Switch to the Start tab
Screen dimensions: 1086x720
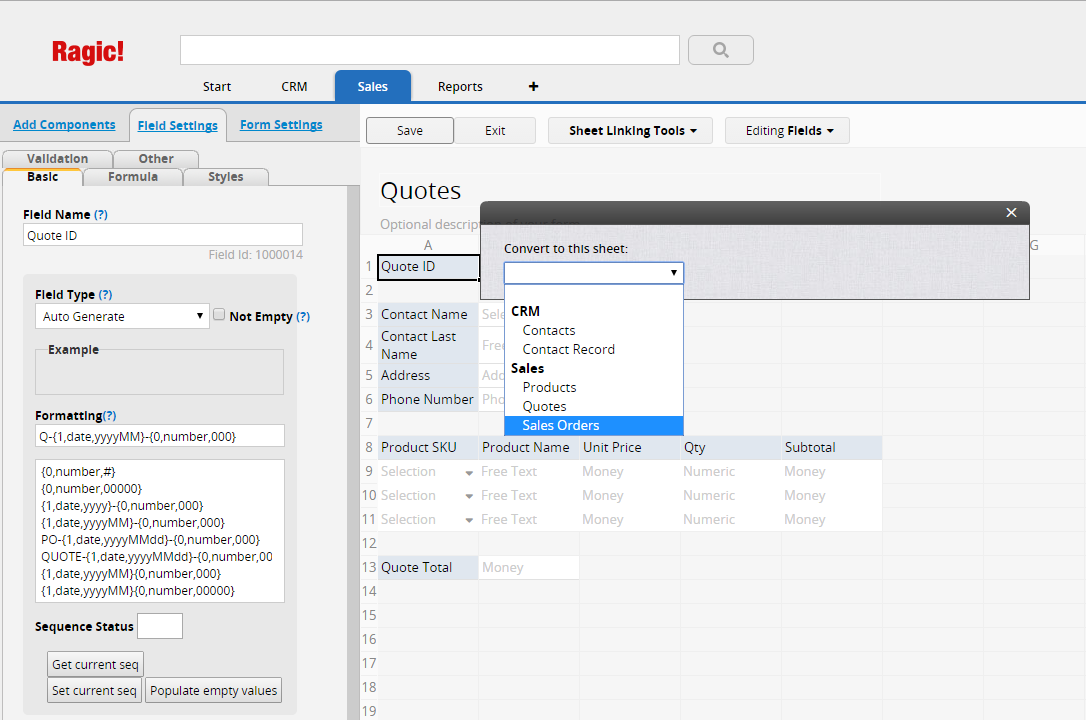coord(217,87)
